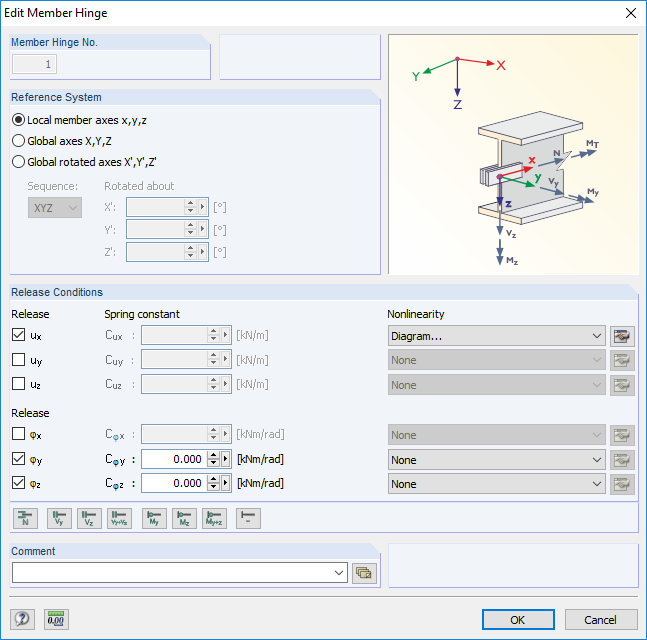Open the comment library icon
The width and height of the screenshot is (647, 640).
point(364,573)
